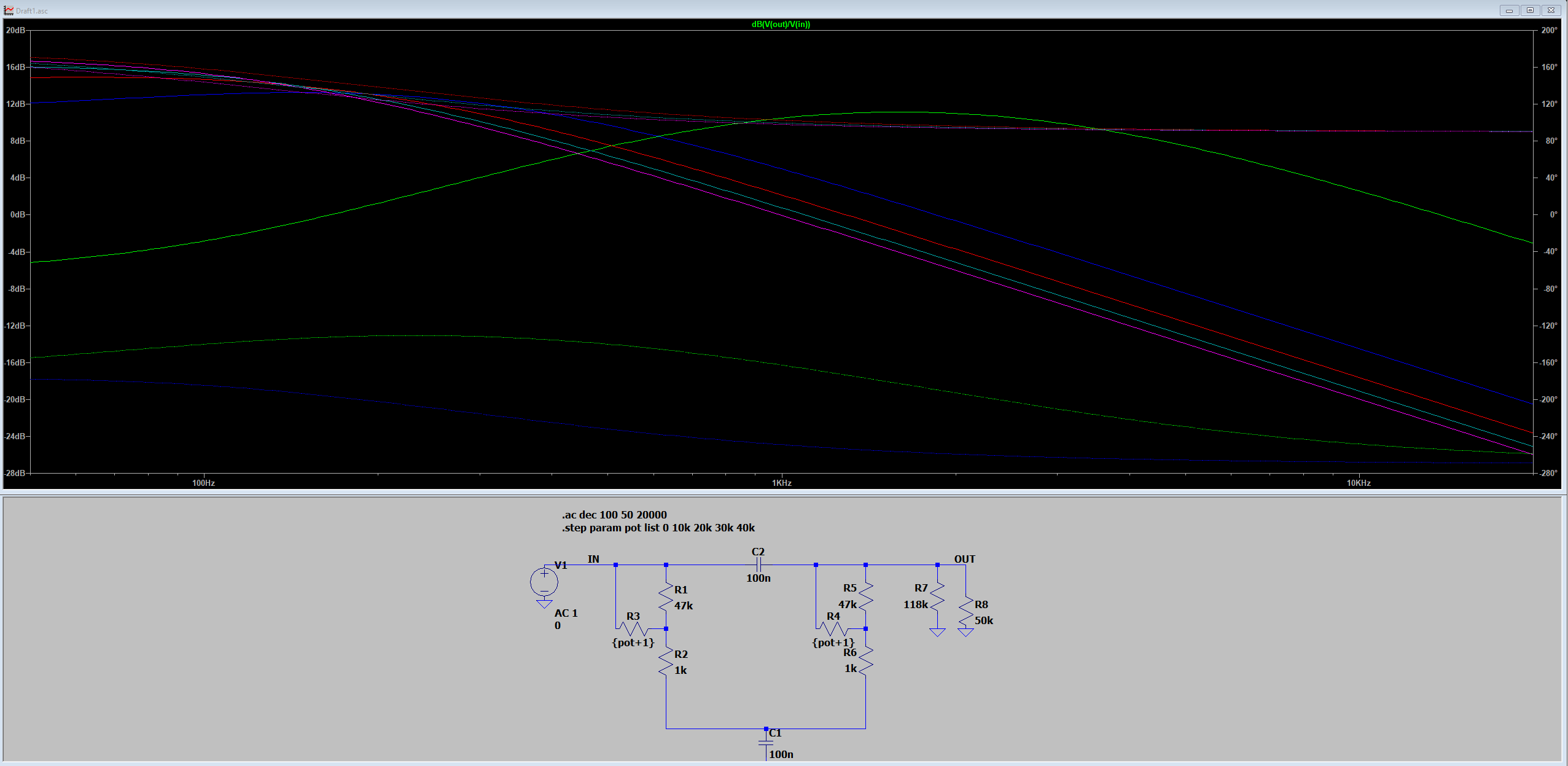Click the {pot+1} value of R4
The image size is (1568, 766).
coord(833,643)
